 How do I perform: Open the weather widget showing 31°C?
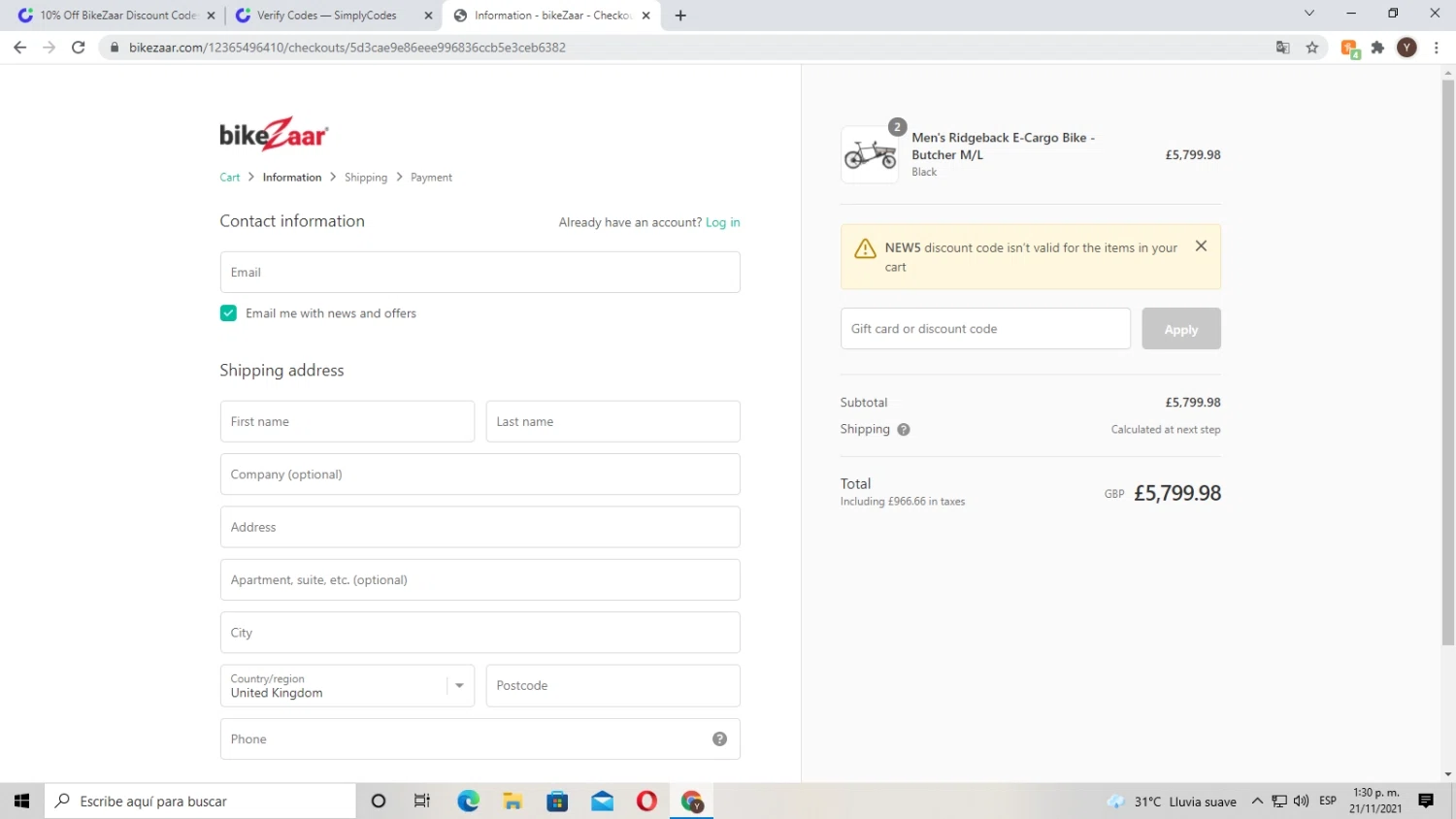pos(1172,802)
